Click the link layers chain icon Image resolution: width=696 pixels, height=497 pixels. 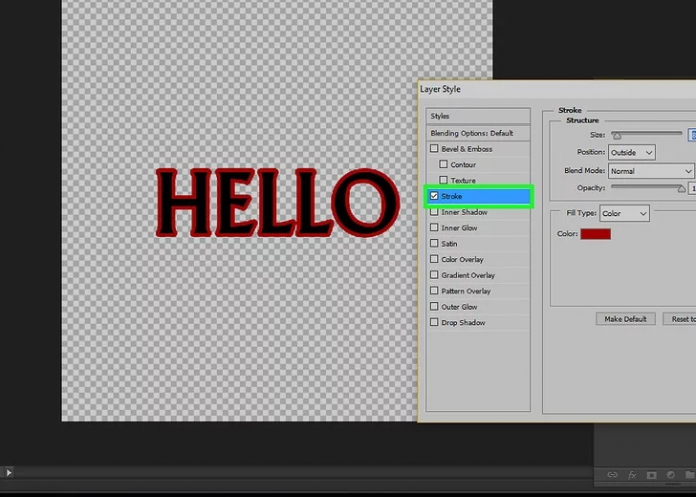point(612,475)
